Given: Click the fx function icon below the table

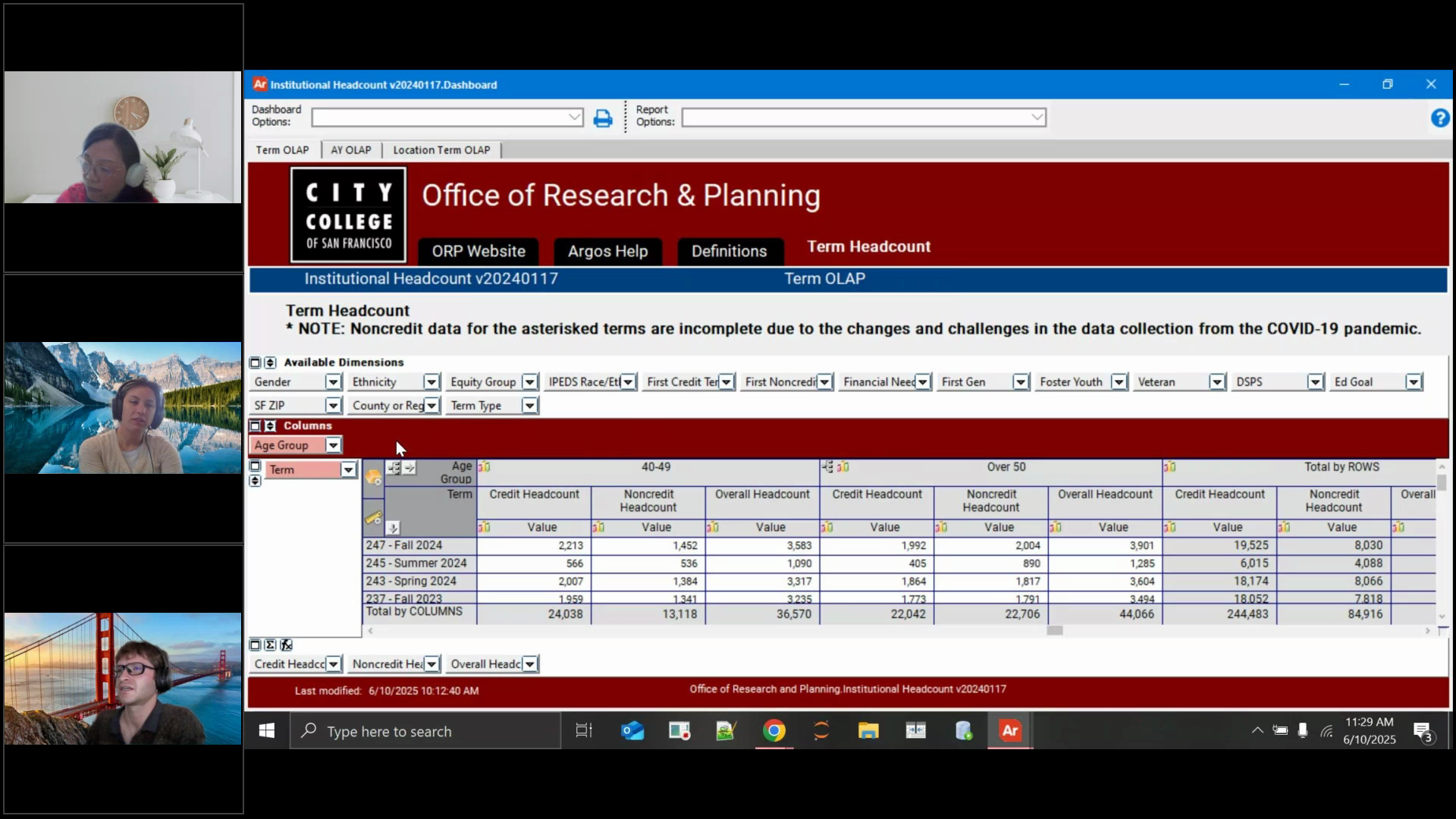Looking at the screenshot, I should [286, 645].
